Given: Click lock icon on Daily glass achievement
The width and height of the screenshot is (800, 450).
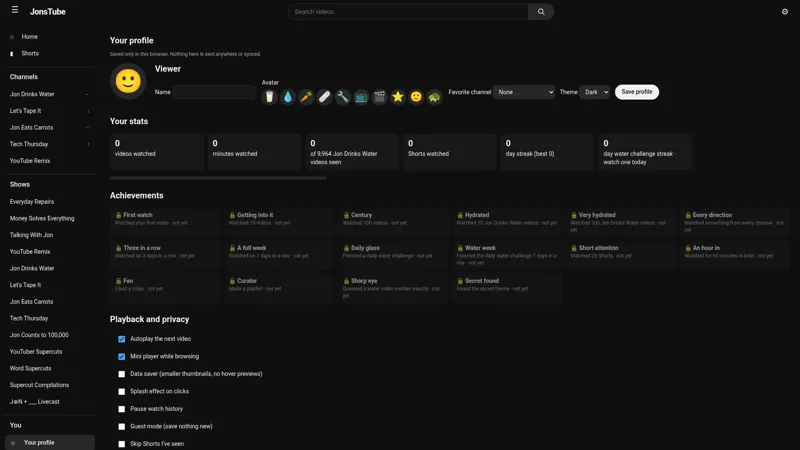Looking at the screenshot, I should 346,248.
